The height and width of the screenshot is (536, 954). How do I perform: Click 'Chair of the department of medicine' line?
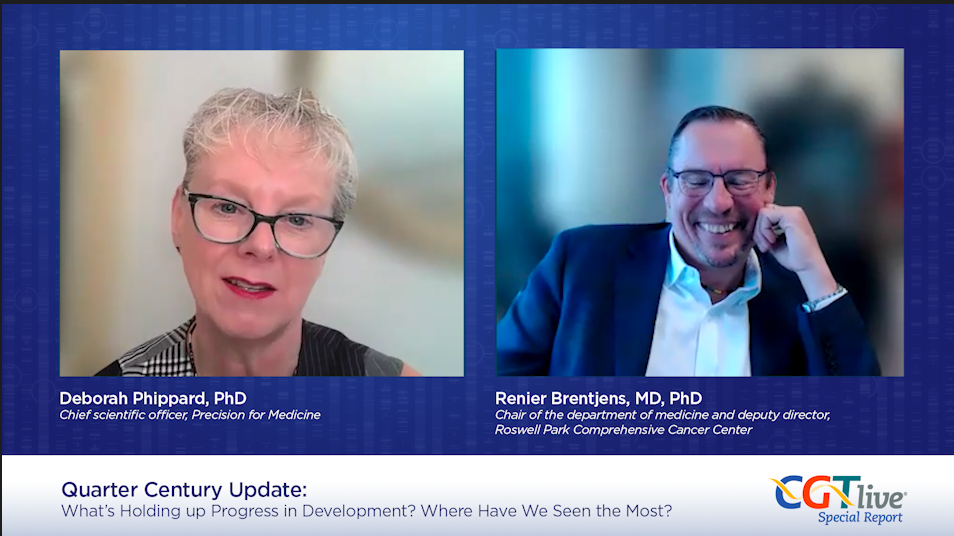tap(663, 415)
